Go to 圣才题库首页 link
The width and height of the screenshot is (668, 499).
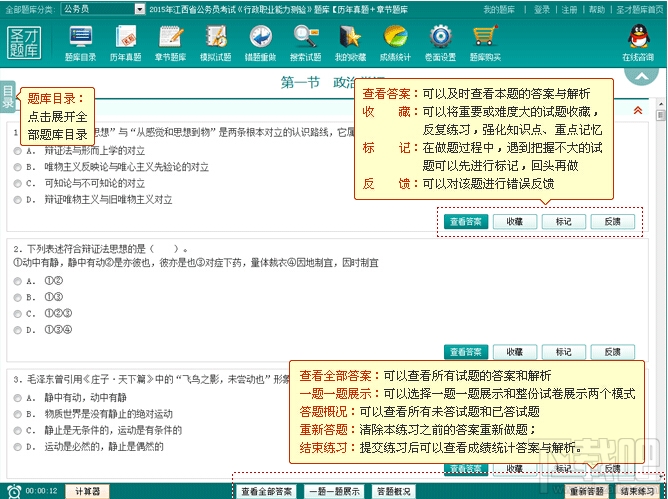point(639,9)
